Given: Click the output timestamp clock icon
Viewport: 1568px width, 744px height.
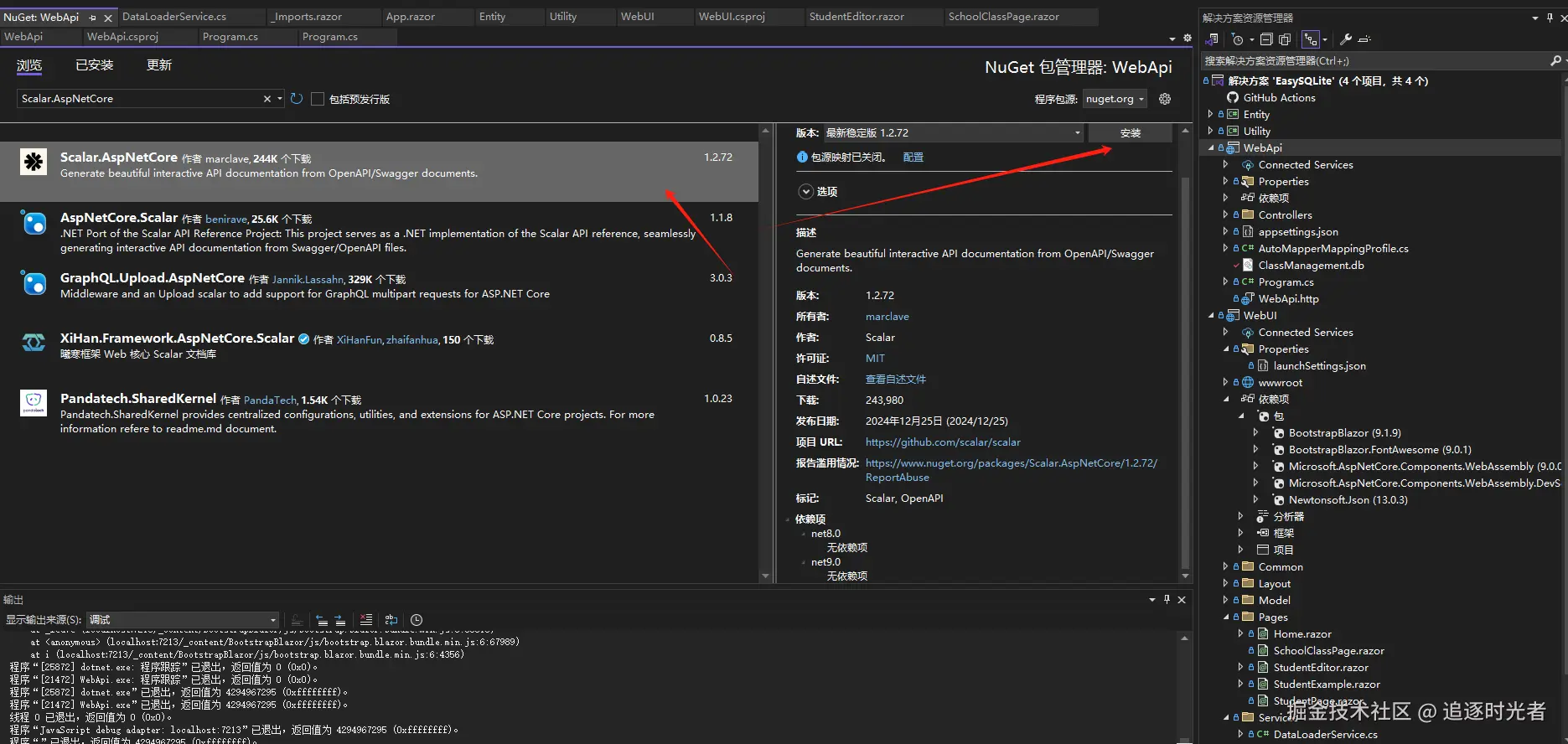Looking at the screenshot, I should [417, 620].
